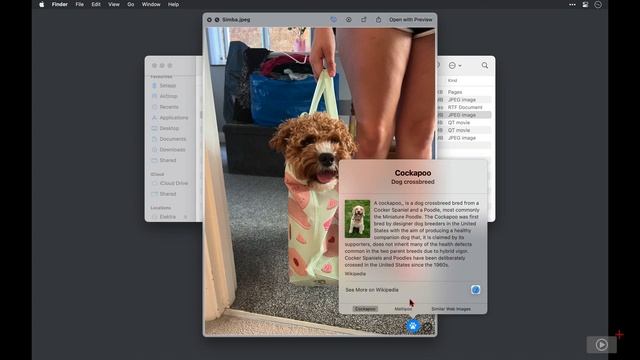Screen dimensions: 640x360
Task: Select the Pages row in Finder list
Action: point(464,92)
